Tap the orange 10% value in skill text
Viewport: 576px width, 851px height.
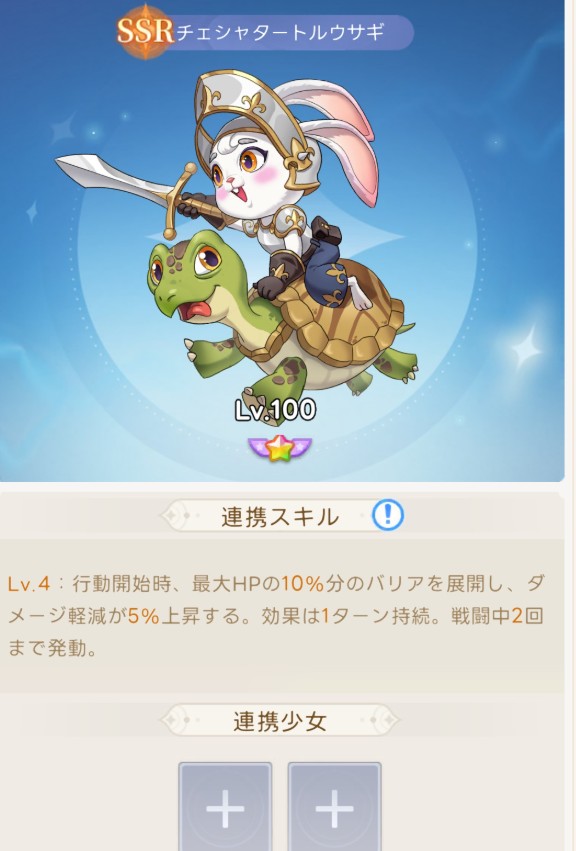pos(302,584)
